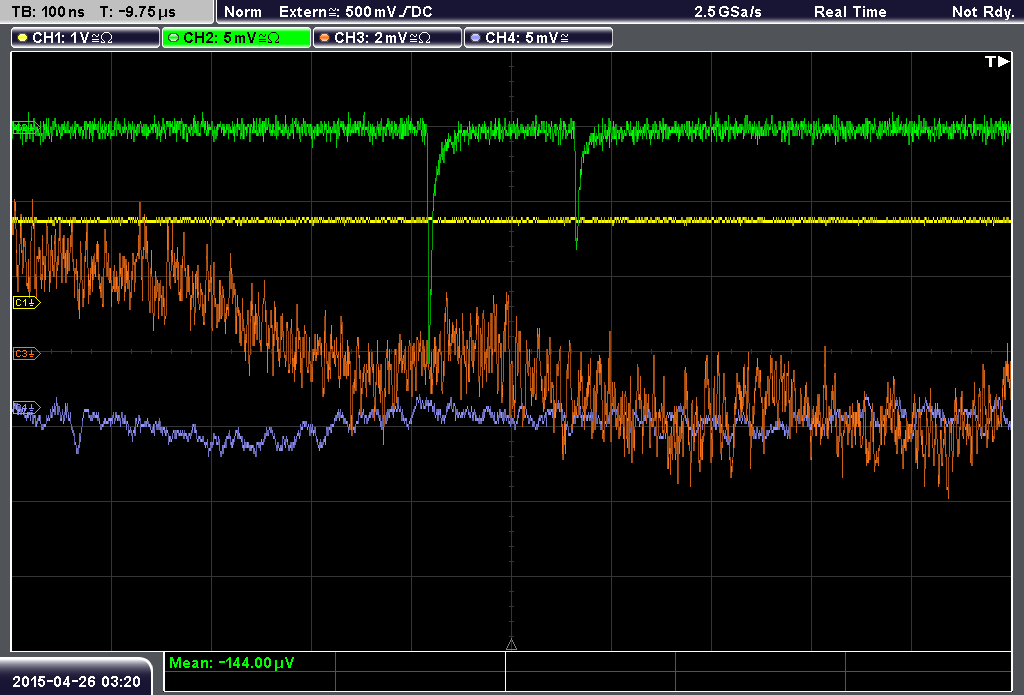The image size is (1024, 695).
Task: Click the 2.5 GSa/s sample rate readout
Action: click(x=728, y=12)
